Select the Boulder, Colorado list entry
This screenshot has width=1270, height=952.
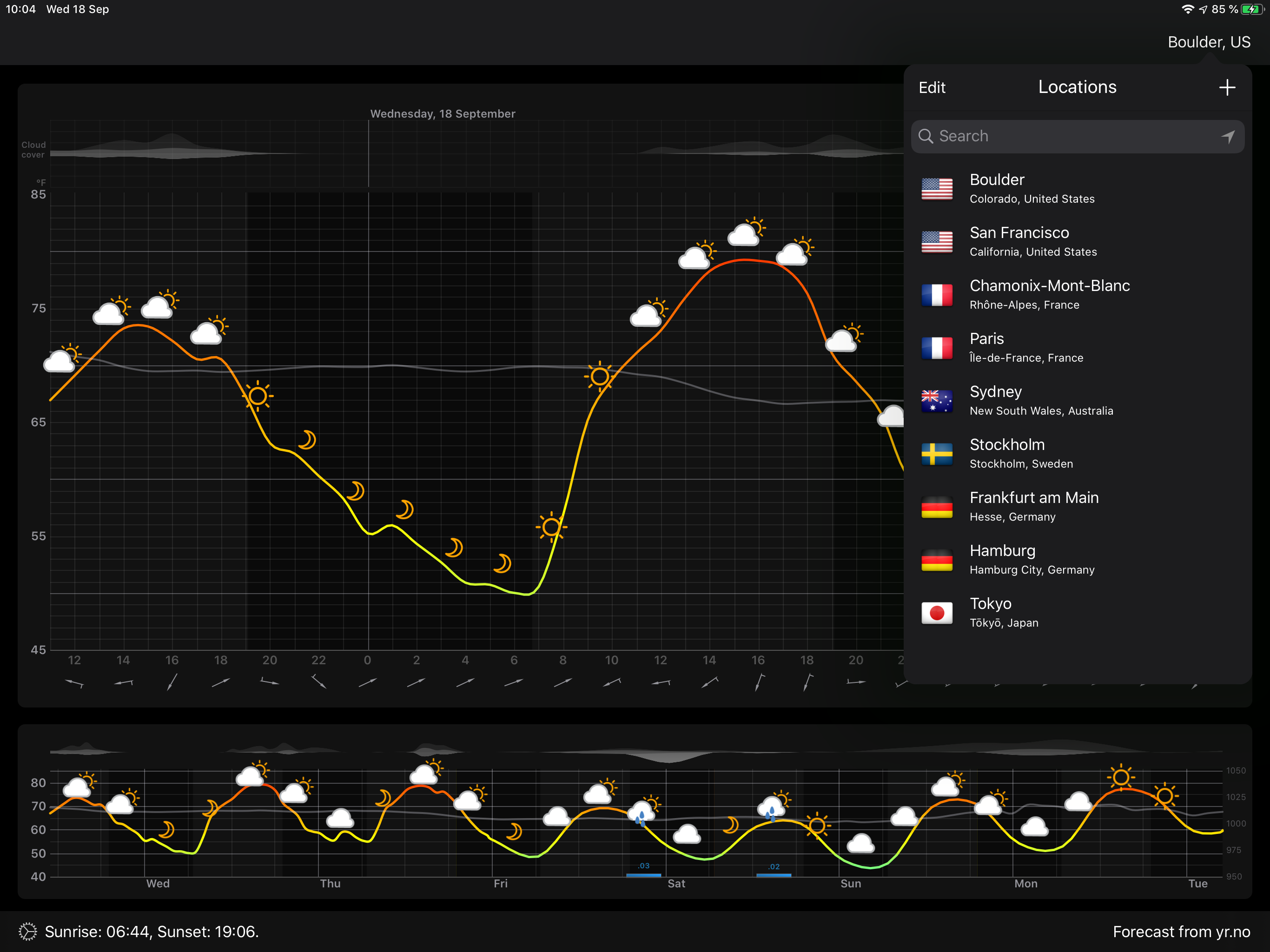point(1031,188)
